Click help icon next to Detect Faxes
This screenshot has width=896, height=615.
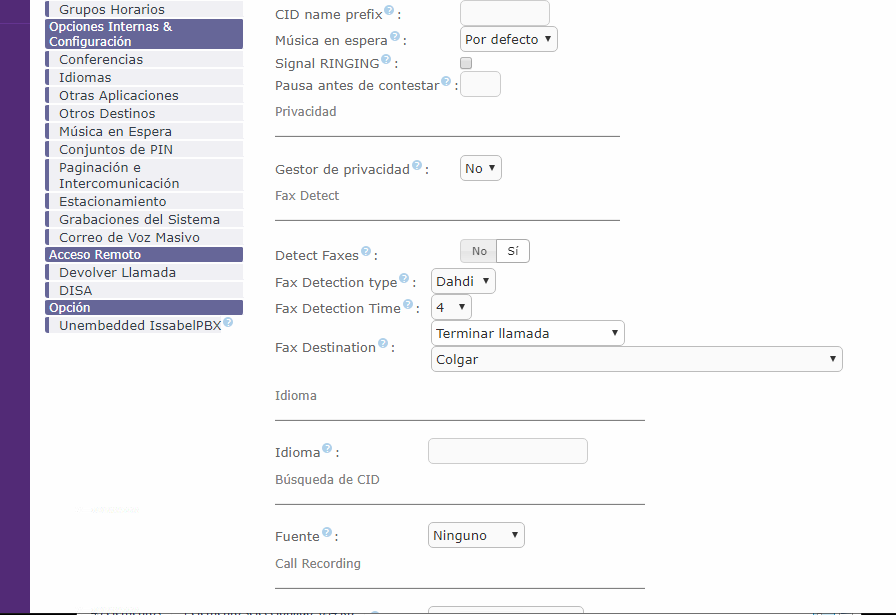366,252
